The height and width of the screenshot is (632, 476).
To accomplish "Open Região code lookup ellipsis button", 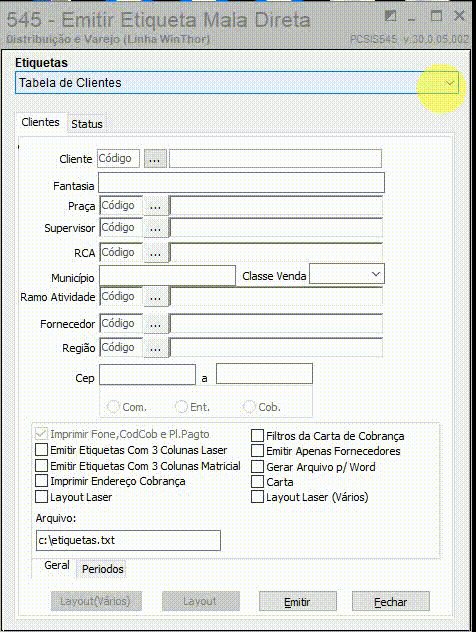I will coord(156,348).
